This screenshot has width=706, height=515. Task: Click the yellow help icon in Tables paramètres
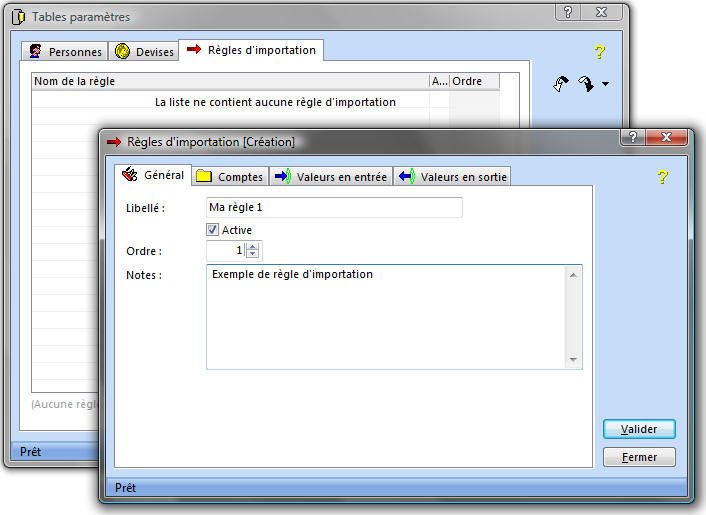[x=600, y=51]
